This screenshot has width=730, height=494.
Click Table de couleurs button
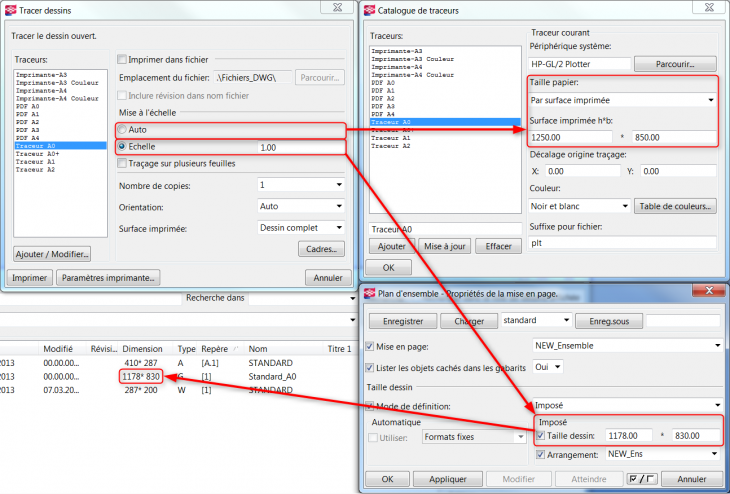pos(675,206)
